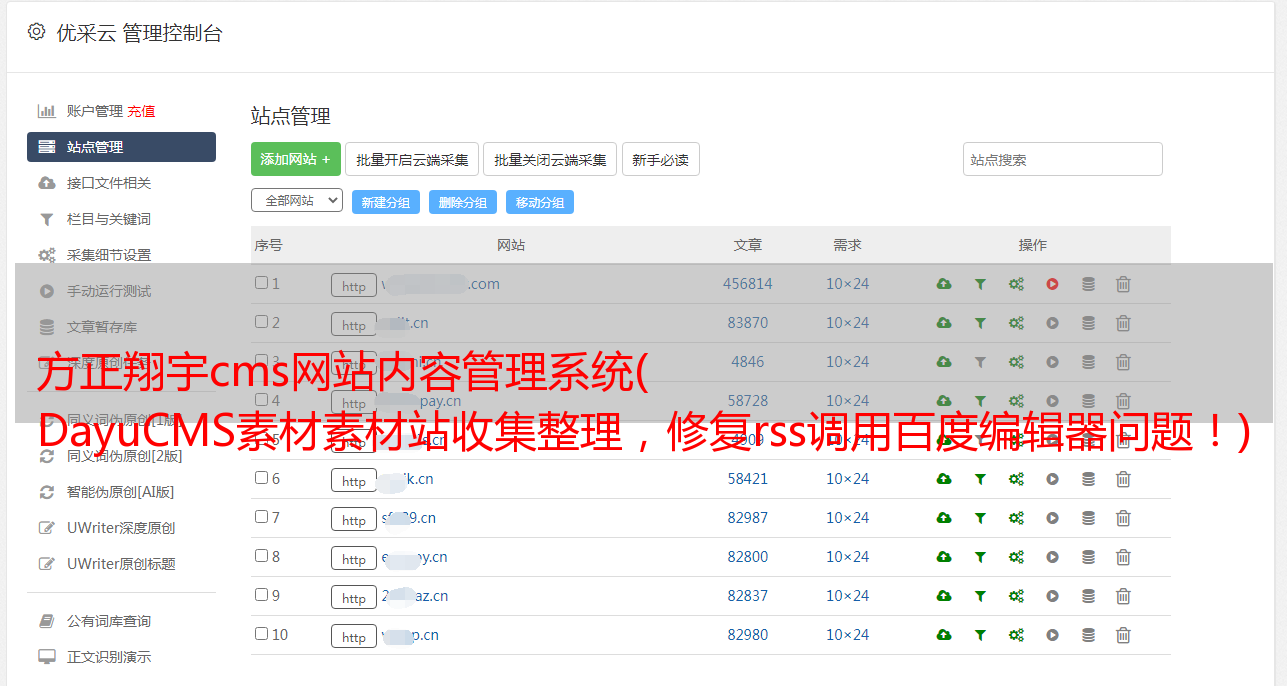Open the gears settings icon in row 1
This screenshot has height=686, width=1287.
(1016, 284)
